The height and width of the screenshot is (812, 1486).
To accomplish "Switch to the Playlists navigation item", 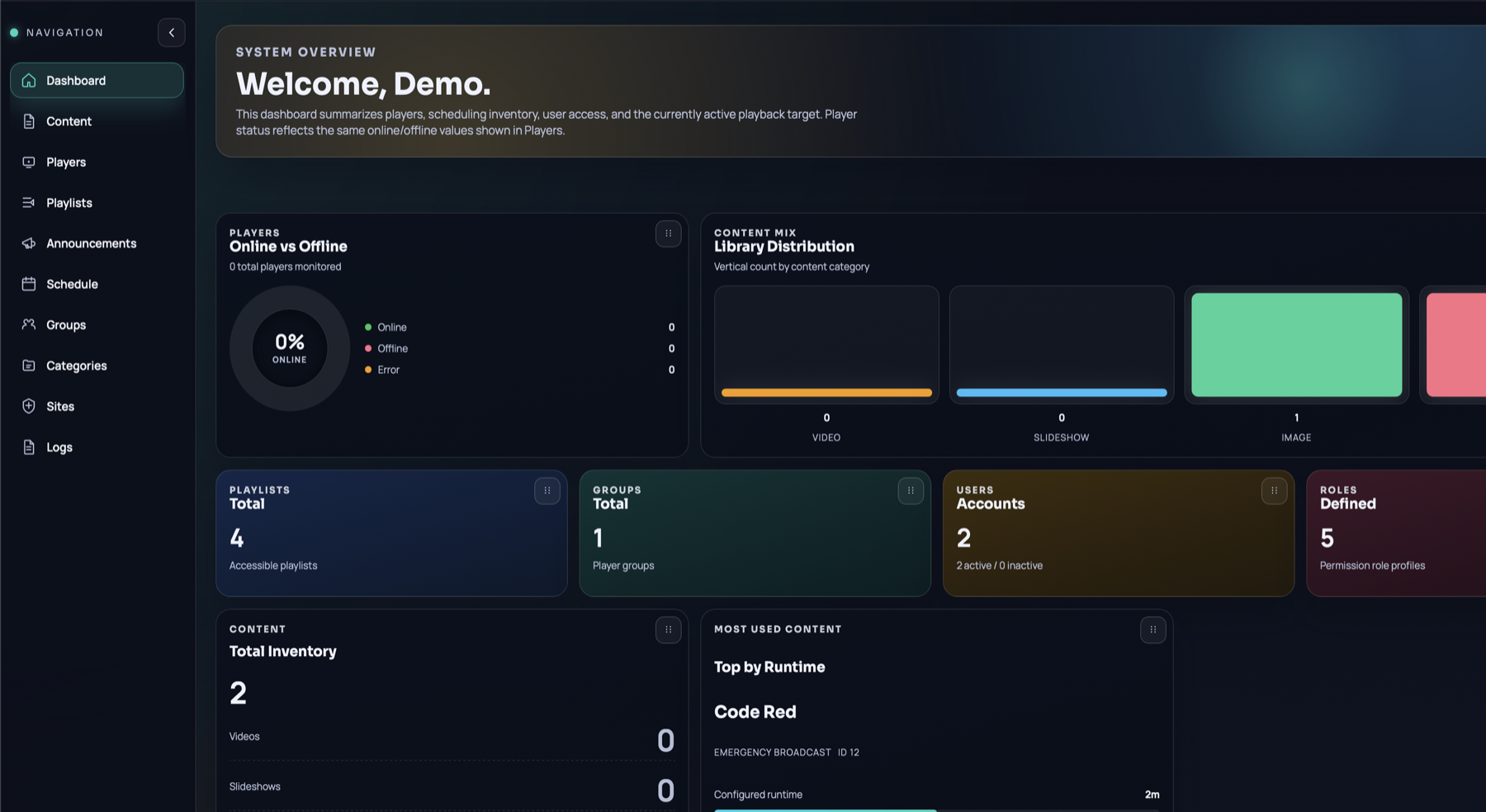I will [x=68, y=202].
